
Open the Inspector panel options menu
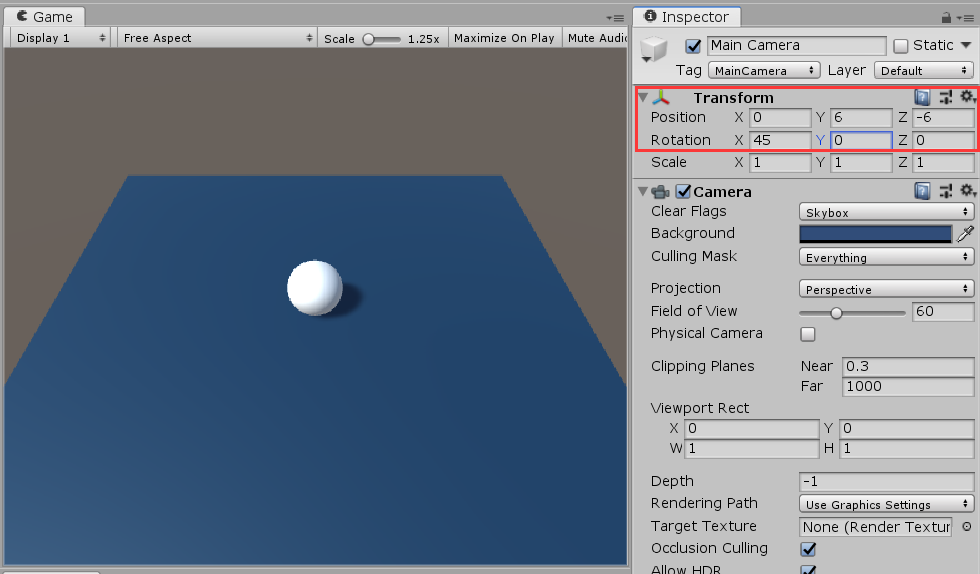[965, 18]
